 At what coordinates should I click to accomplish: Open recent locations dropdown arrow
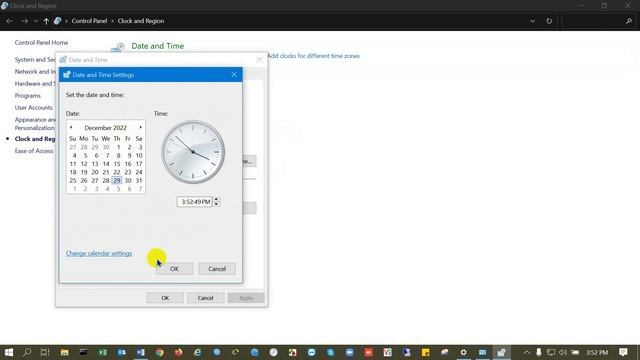click(x=36, y=21)
